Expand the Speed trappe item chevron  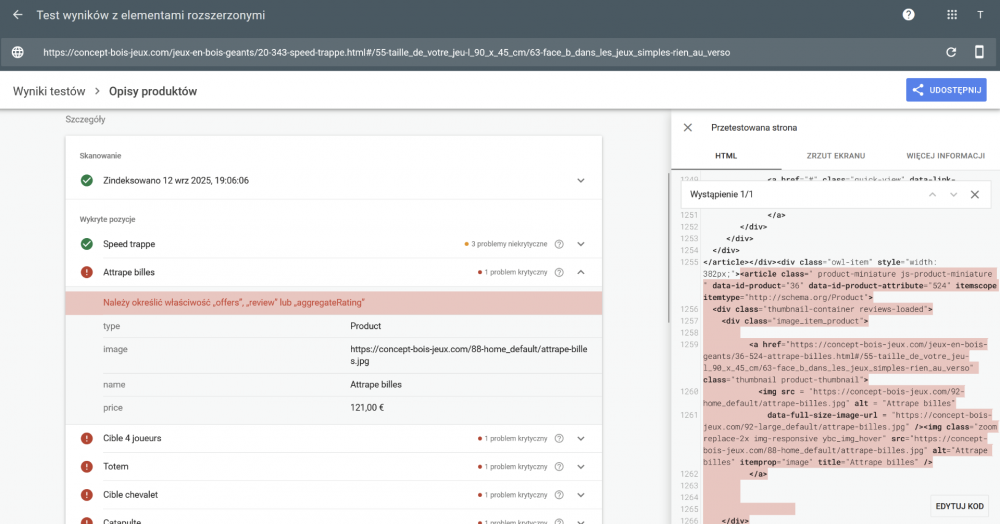click(581, 244)
